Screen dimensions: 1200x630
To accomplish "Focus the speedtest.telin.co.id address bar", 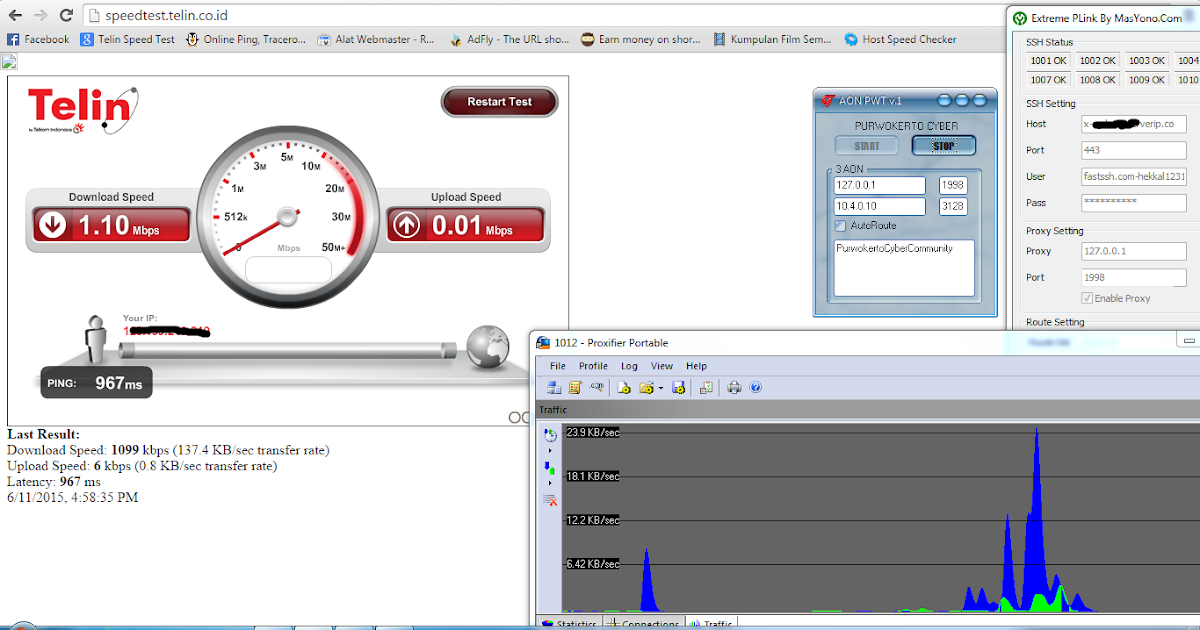I will [x=600, y=15].
